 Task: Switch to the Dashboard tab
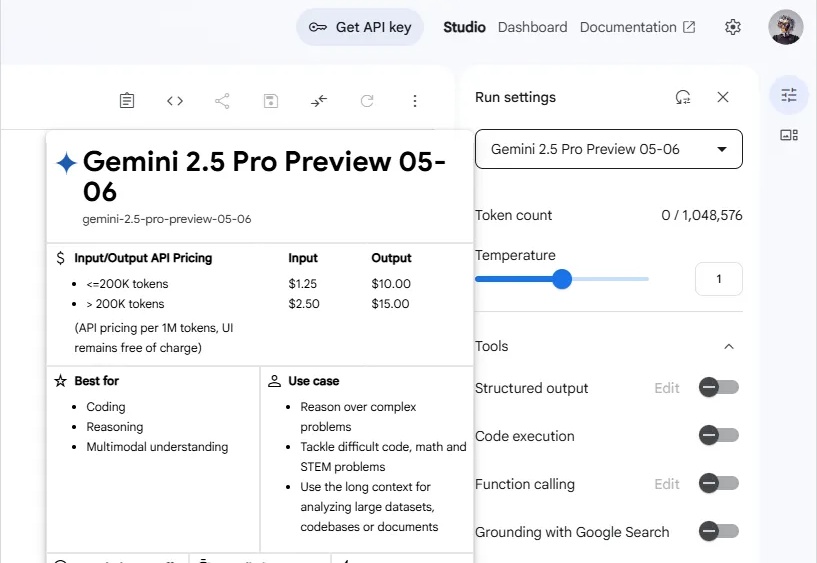[533, 27]
